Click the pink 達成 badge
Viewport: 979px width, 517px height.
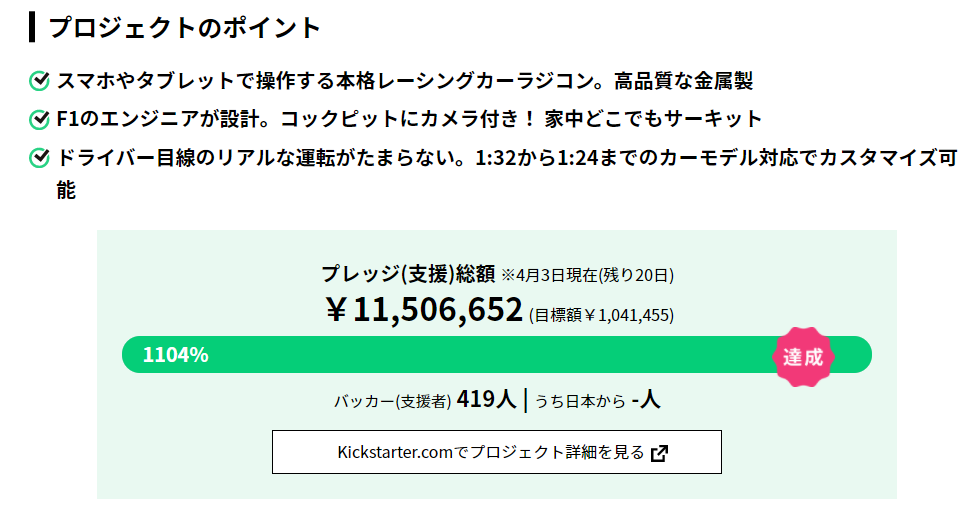click(x=803, y=357)
